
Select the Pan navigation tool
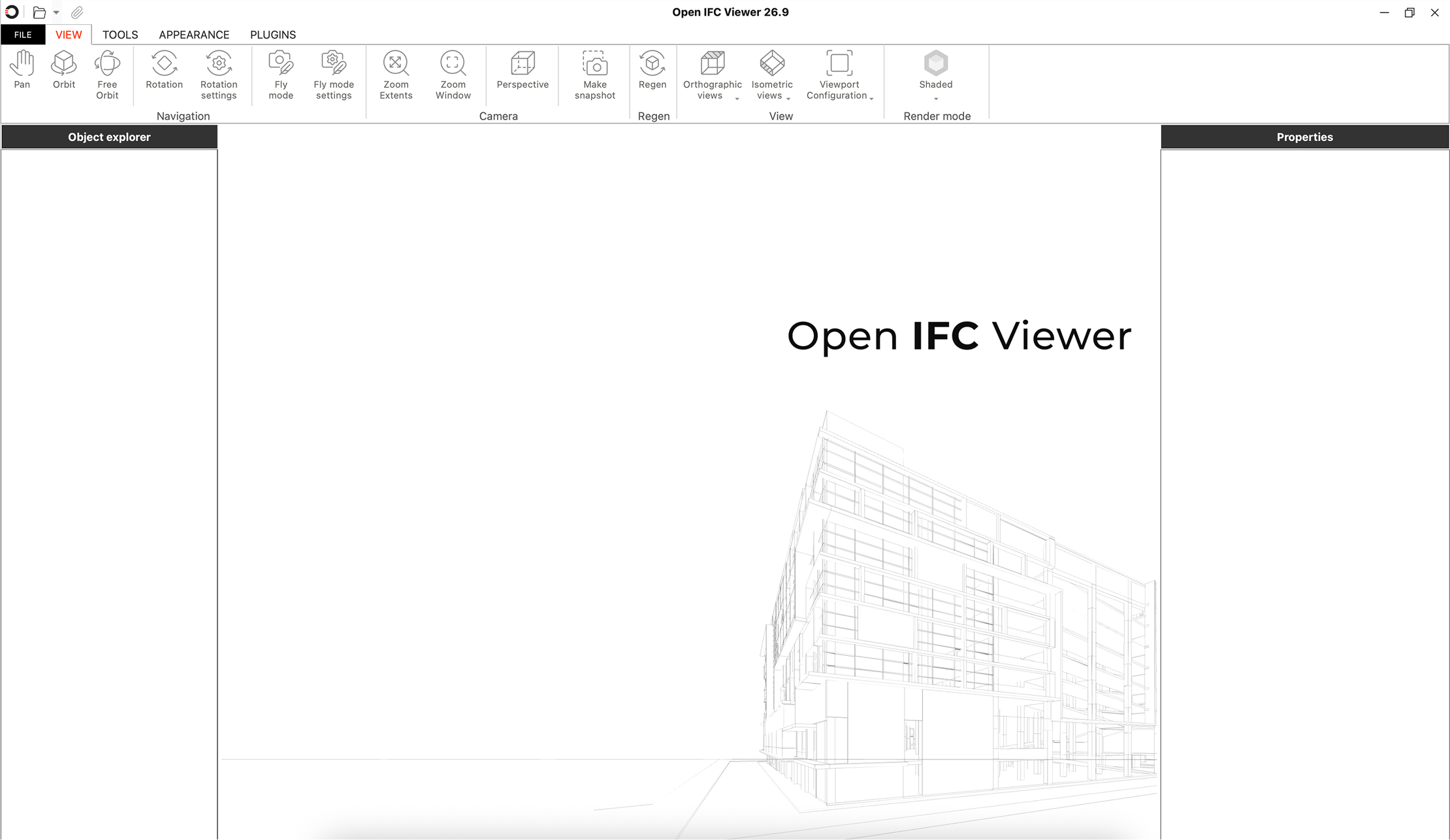click(22, 69)
